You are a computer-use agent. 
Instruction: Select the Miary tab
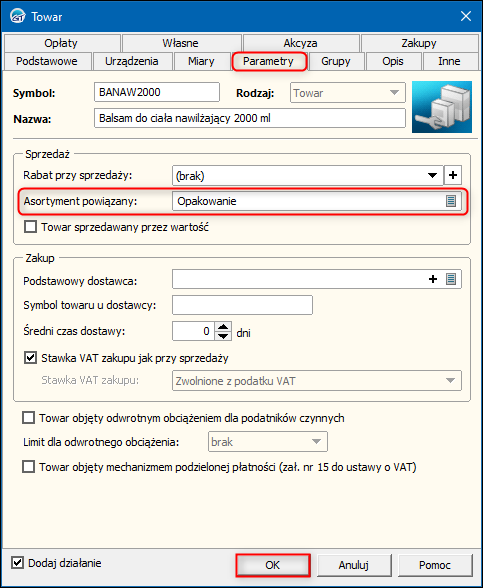pos(201,61)
